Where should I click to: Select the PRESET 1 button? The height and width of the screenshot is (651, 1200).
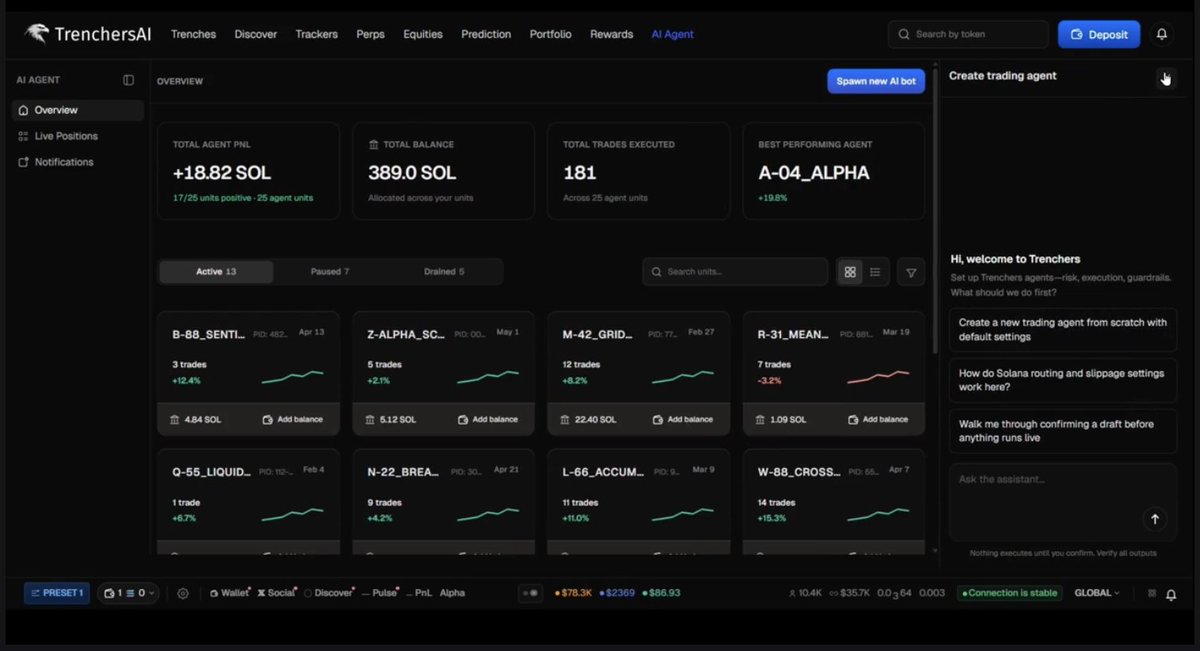[57, 593]
